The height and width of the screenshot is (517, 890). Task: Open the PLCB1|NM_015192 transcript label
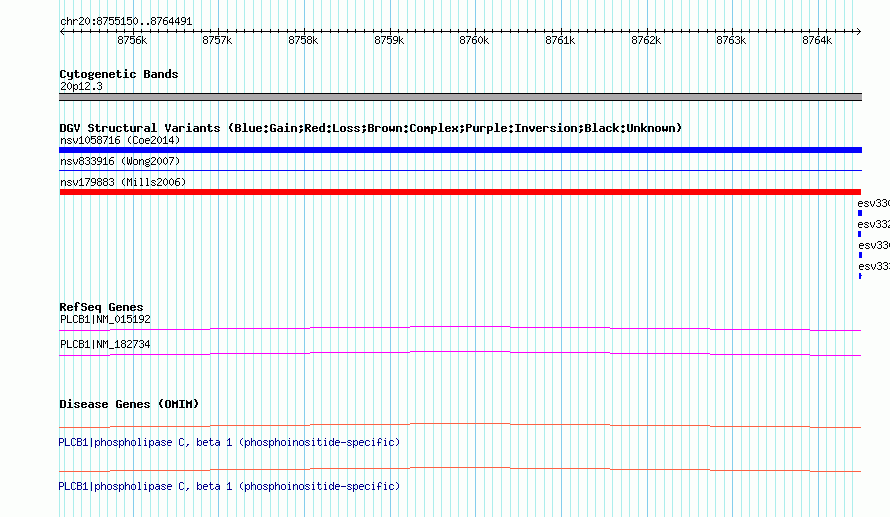[x=105, y=320]
